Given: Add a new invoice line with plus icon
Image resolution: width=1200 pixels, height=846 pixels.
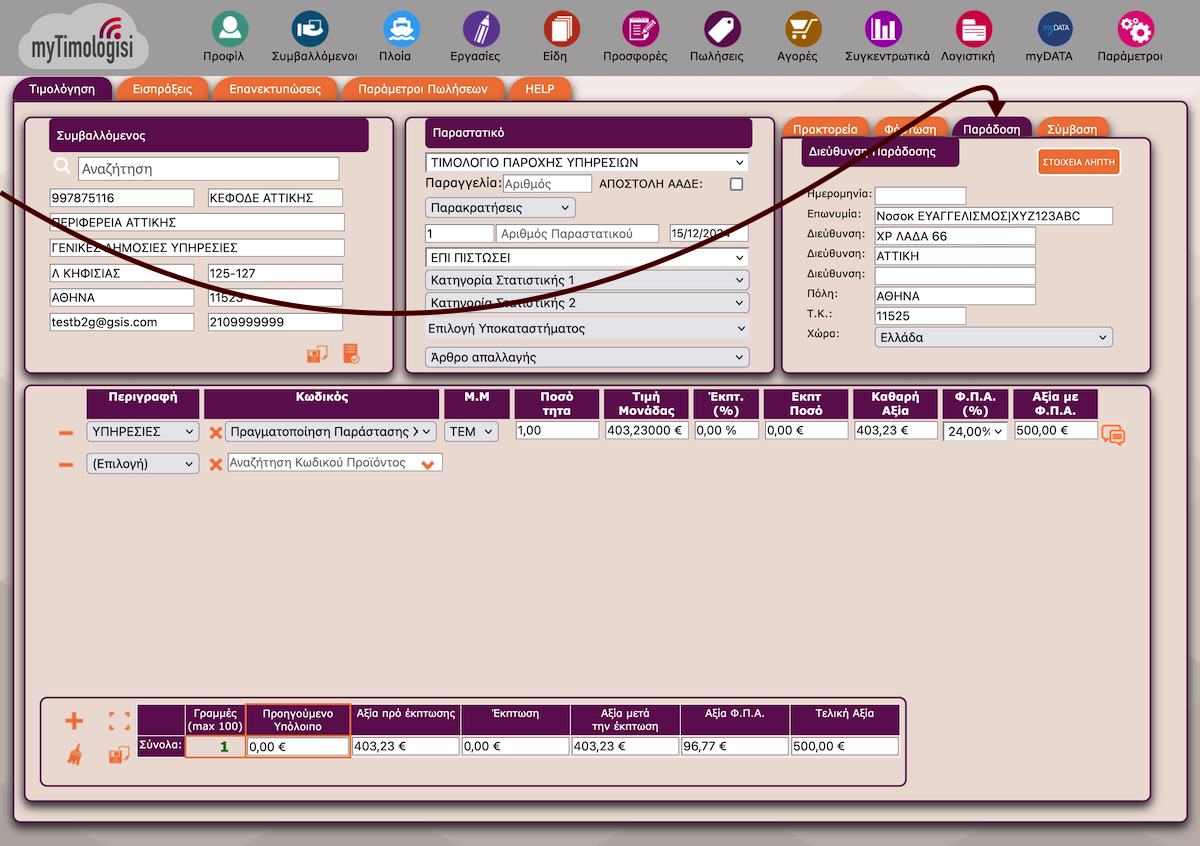Looking at the screenshot, I should (x=75, y=722).
